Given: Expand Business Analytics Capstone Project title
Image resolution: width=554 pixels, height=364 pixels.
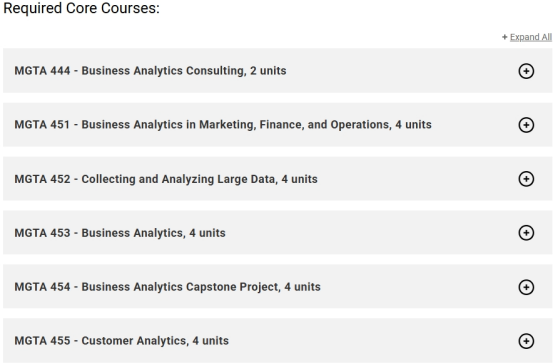Looking at the screenshot, I should tap(167, 287).
